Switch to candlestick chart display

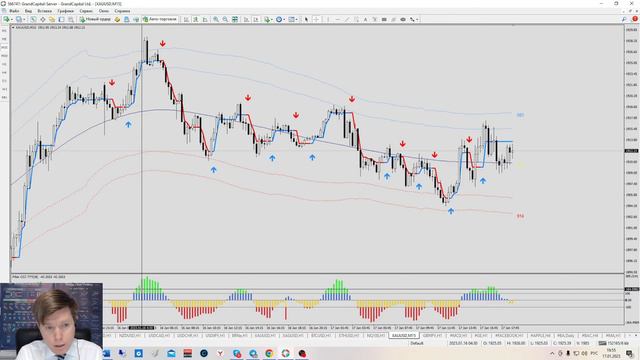pos(196,19)
